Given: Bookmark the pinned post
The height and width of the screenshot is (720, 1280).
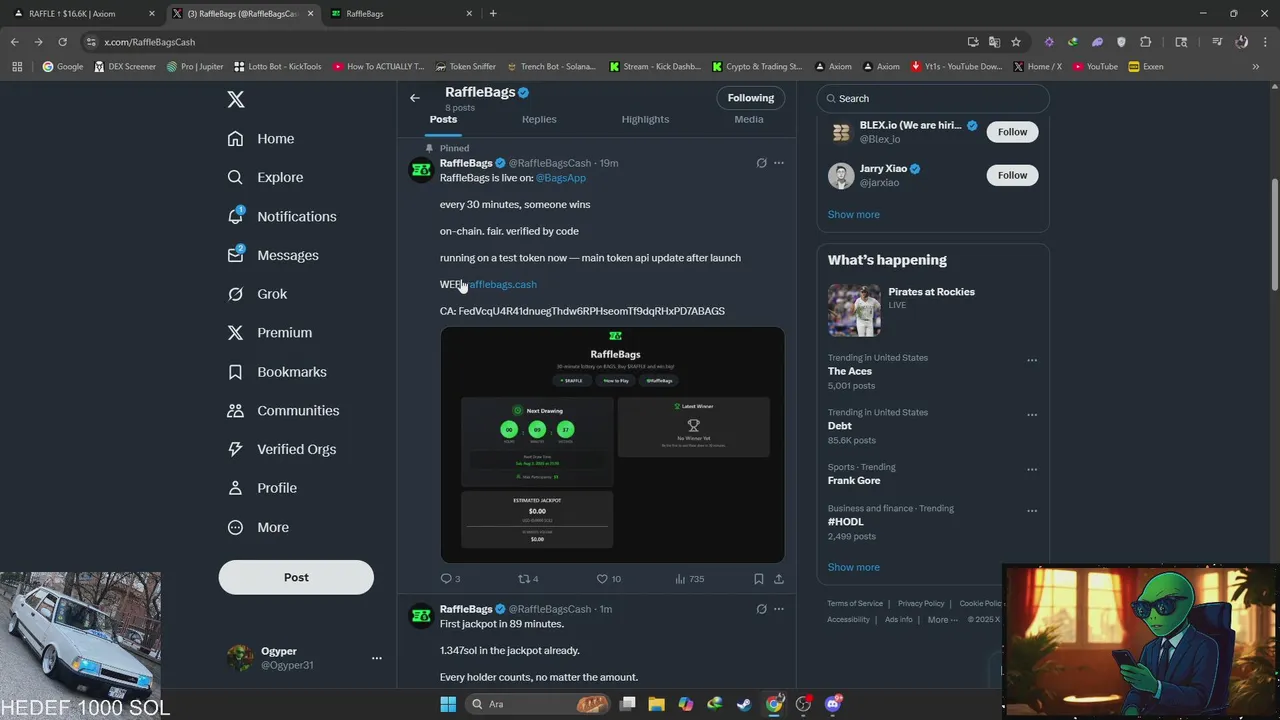Looking at the screenshot, I should tap(759, 579).
